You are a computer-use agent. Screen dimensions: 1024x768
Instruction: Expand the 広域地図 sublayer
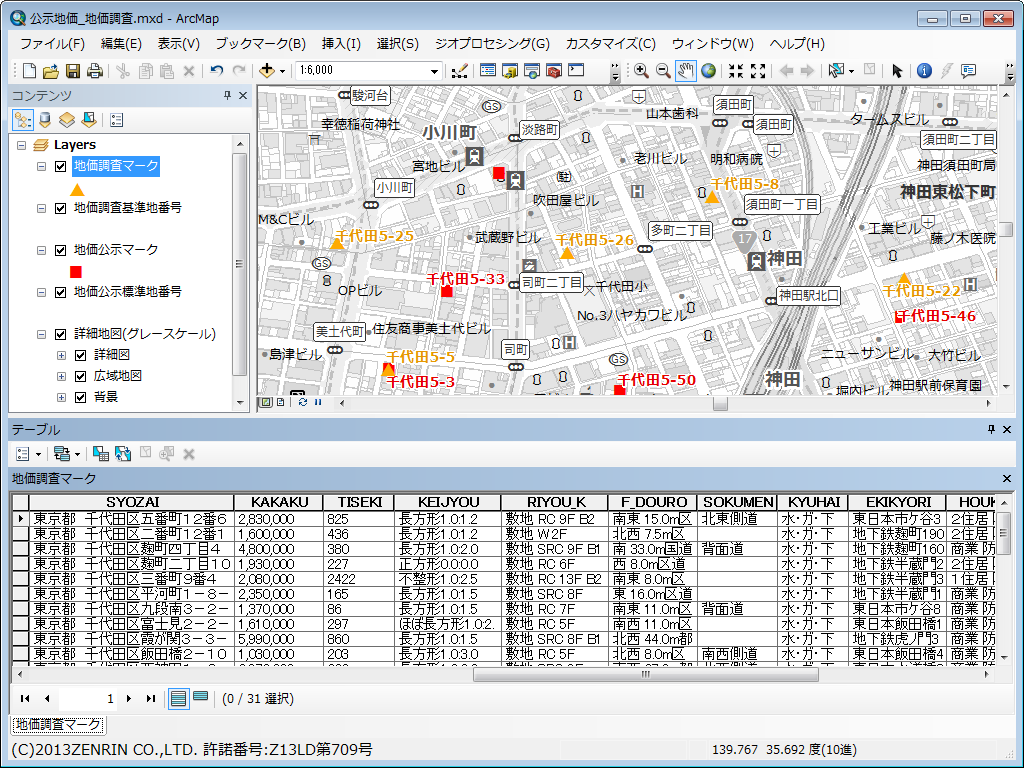(x=61, y=376)
